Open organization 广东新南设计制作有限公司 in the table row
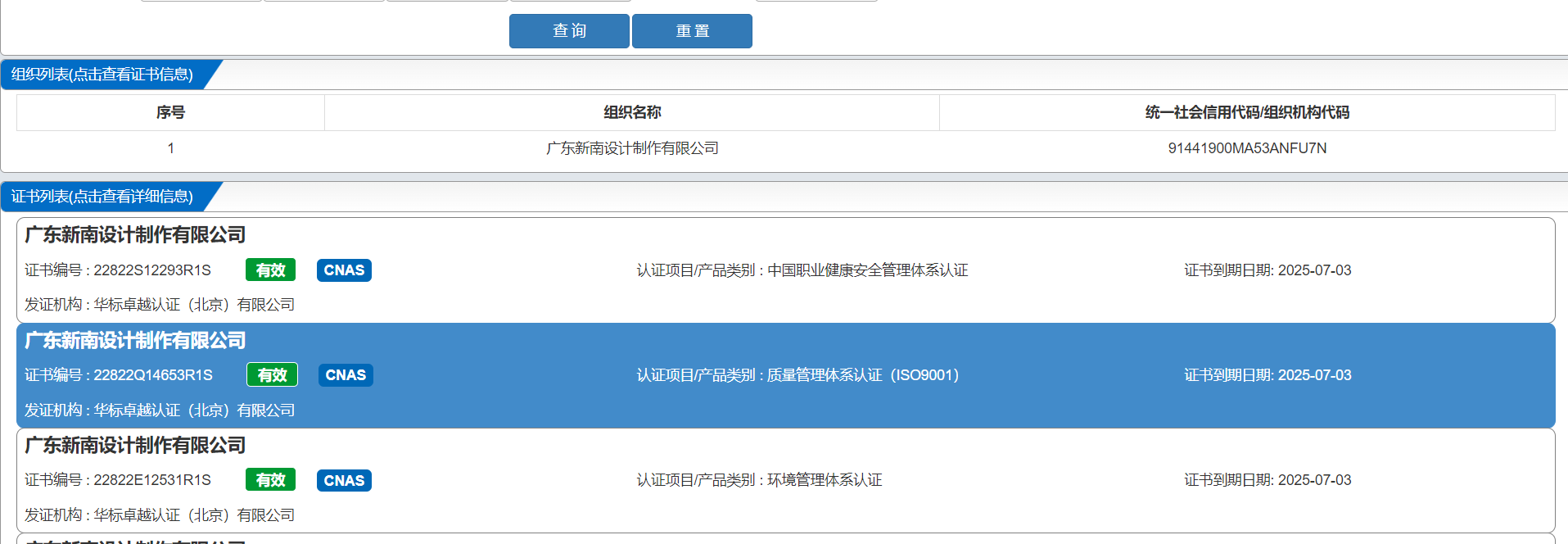The width and height of the screenshot is (1568, 544). (632, 148)
